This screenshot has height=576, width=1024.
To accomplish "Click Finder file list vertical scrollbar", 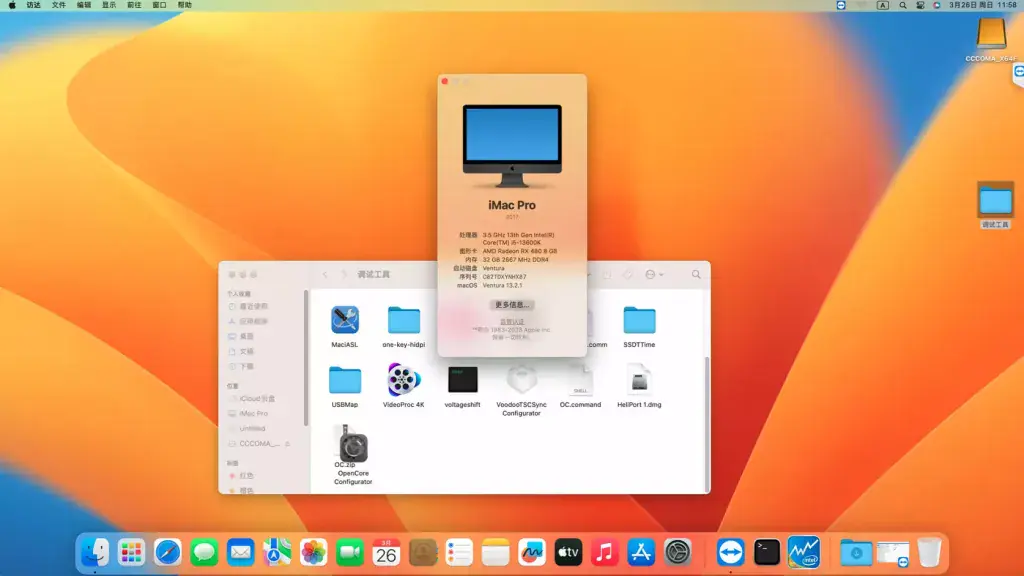I will (x=707, y=423).
